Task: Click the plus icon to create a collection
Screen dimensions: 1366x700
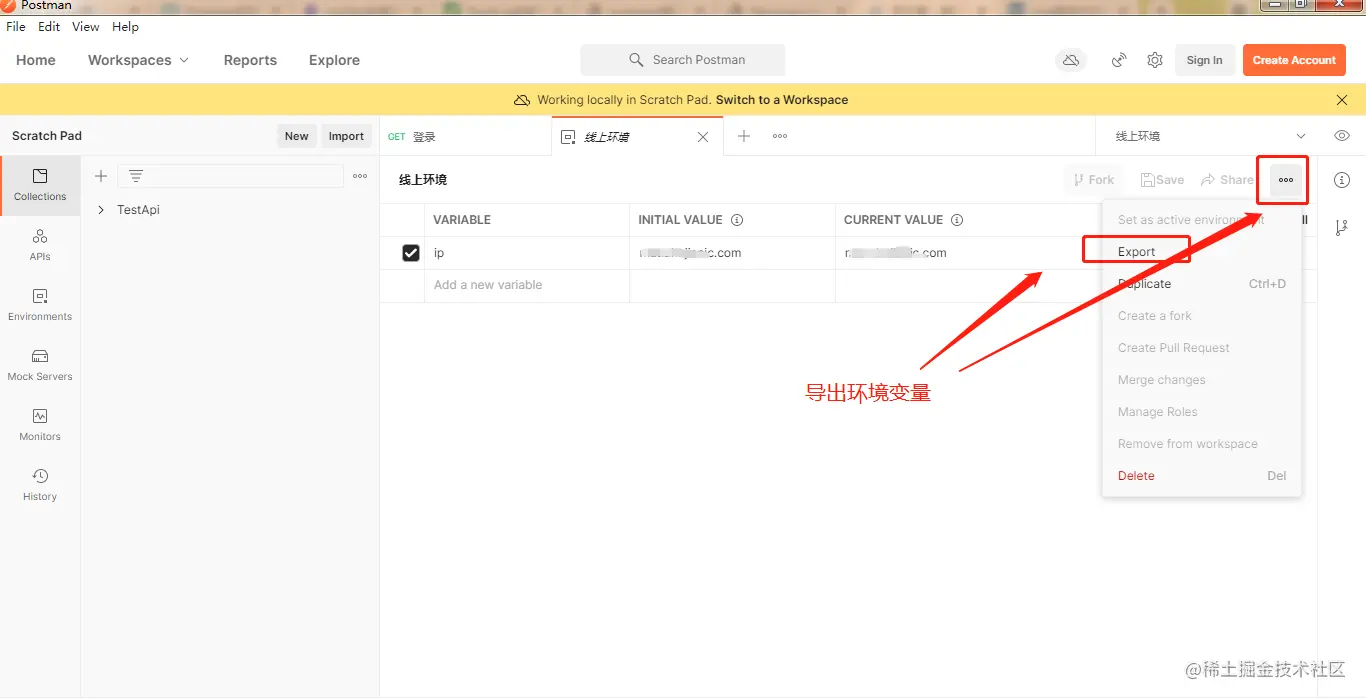Action: [x=101, y=176]
